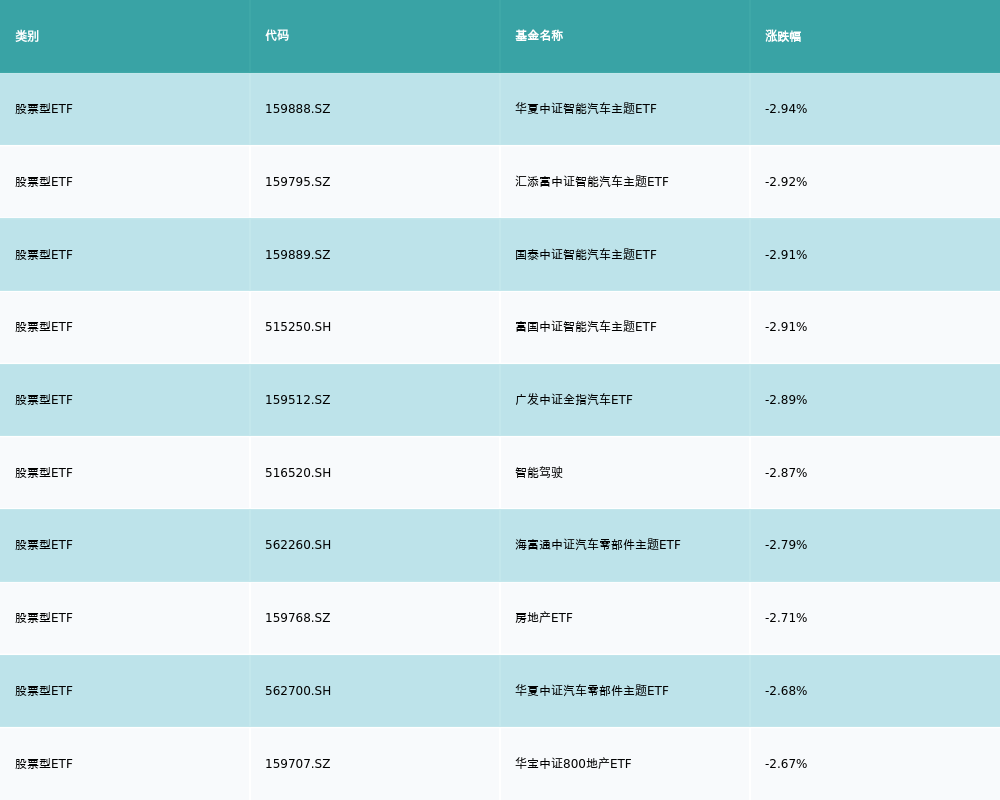Click the 代码 column header
The width and height of the screenshot is (1000, 800).
(277, 36)
